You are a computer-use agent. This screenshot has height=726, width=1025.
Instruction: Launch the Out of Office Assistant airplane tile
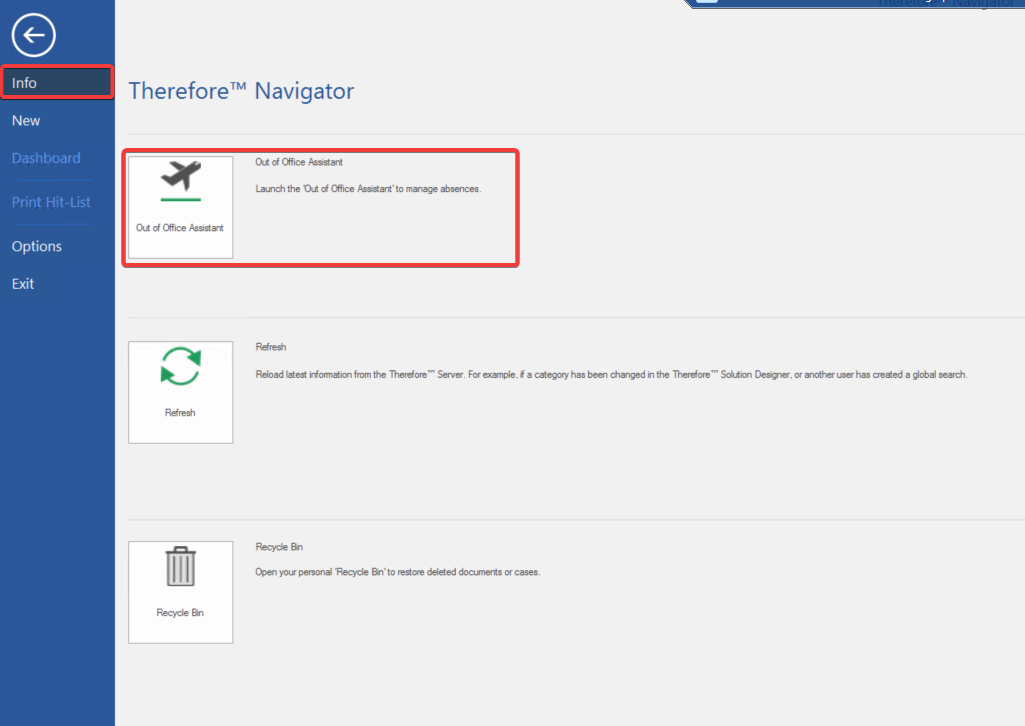coord(180,207)
